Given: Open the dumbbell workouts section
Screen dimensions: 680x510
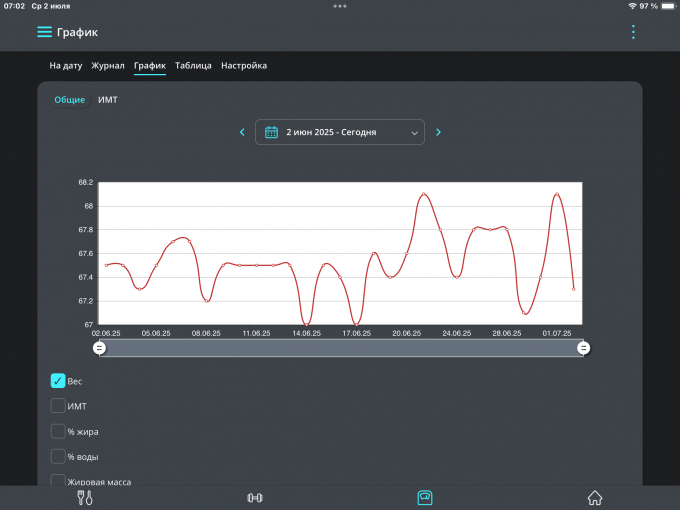Looking at the screenshot, I should (x=255, y=497).
